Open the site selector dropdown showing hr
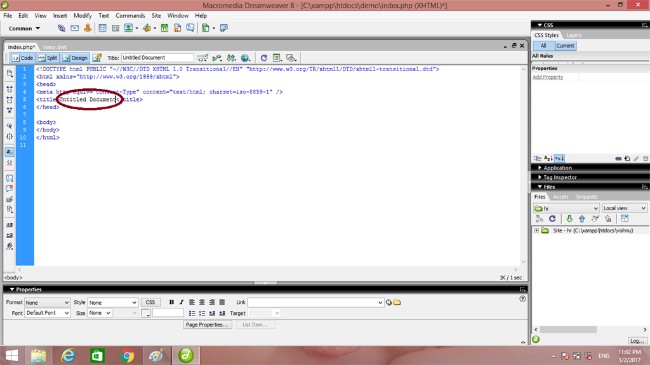This screenshot has height=365, width=650. (566, 208)
